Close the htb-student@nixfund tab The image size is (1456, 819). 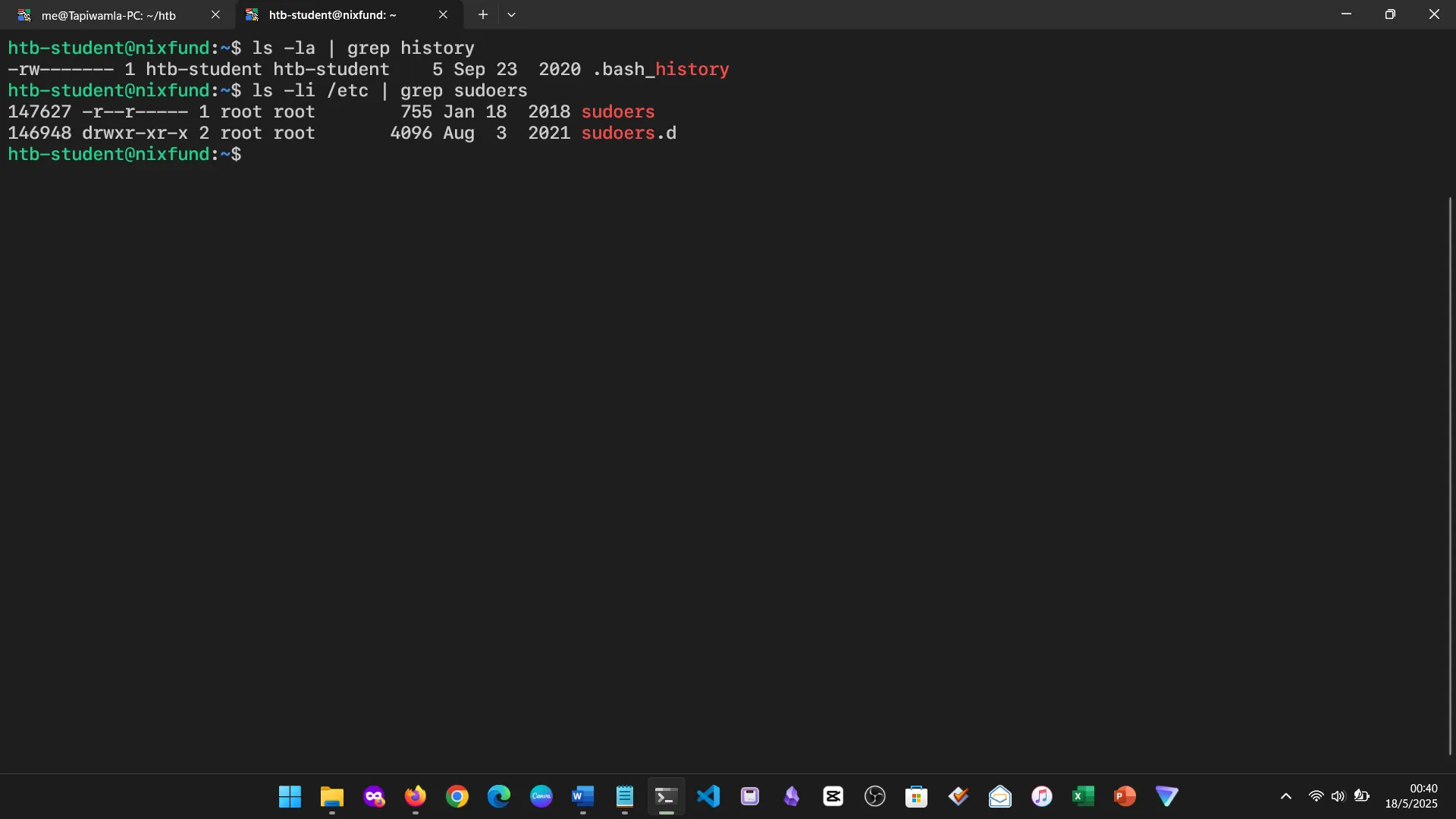(x=443, y=14)
